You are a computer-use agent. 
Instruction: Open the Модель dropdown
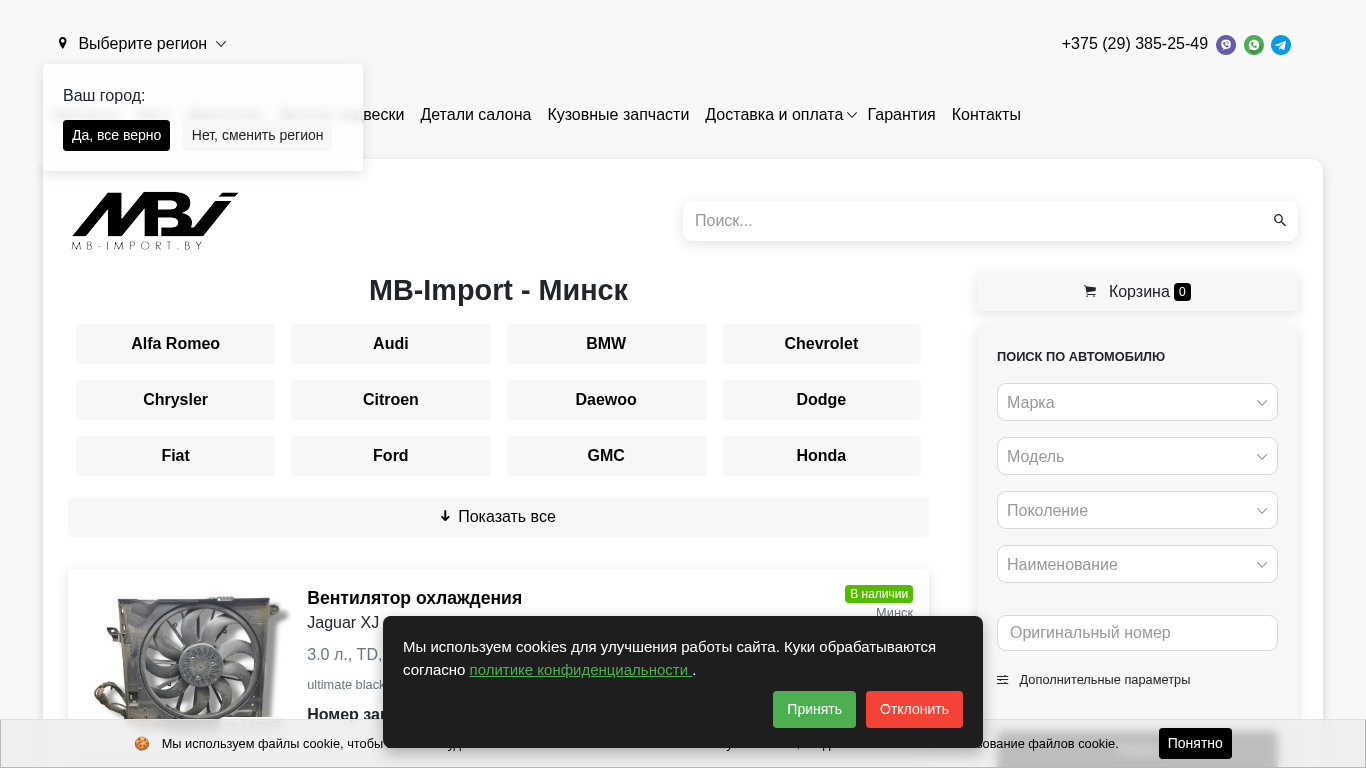point(1137,456)
